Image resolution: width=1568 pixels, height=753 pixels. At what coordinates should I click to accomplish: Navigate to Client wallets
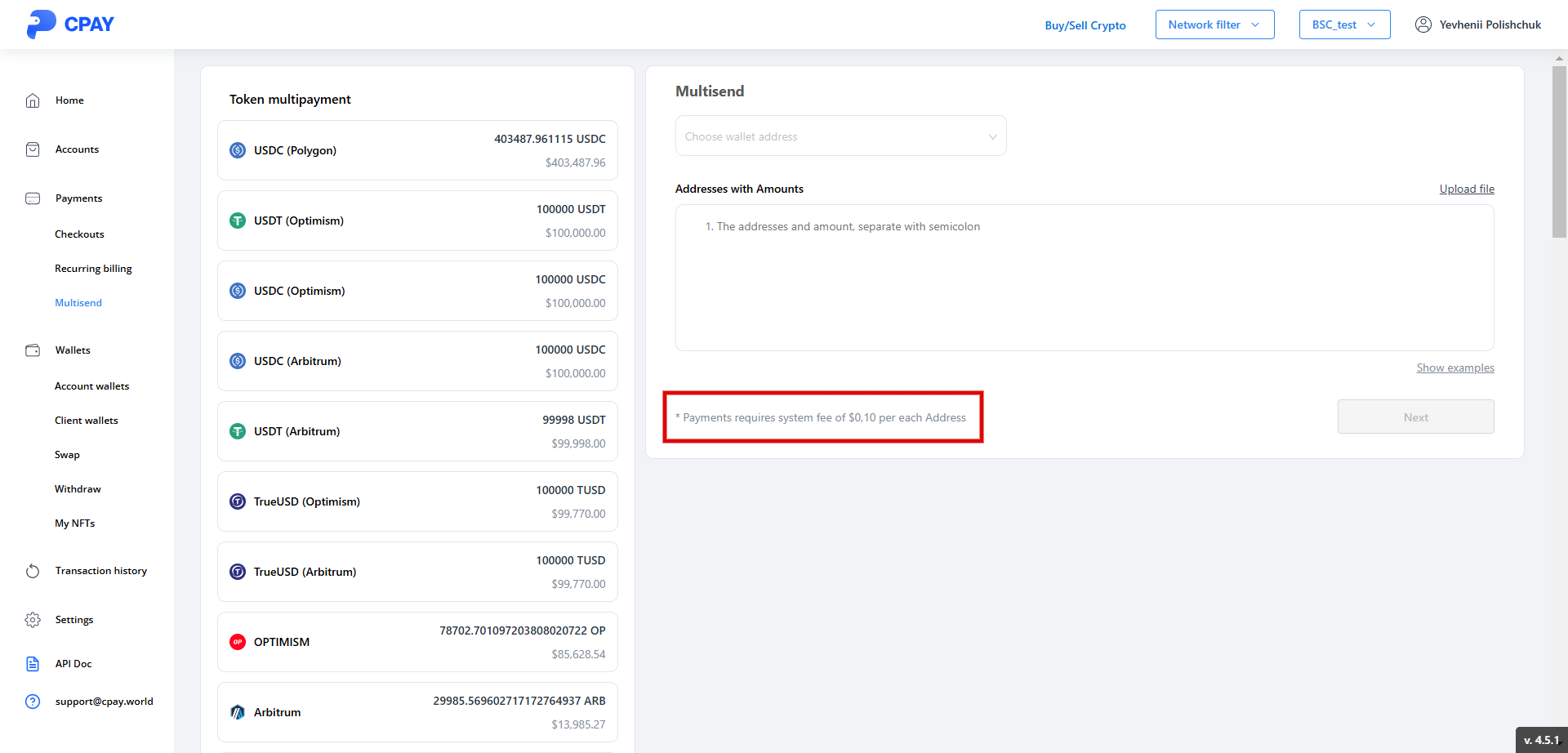pos(87,421)
